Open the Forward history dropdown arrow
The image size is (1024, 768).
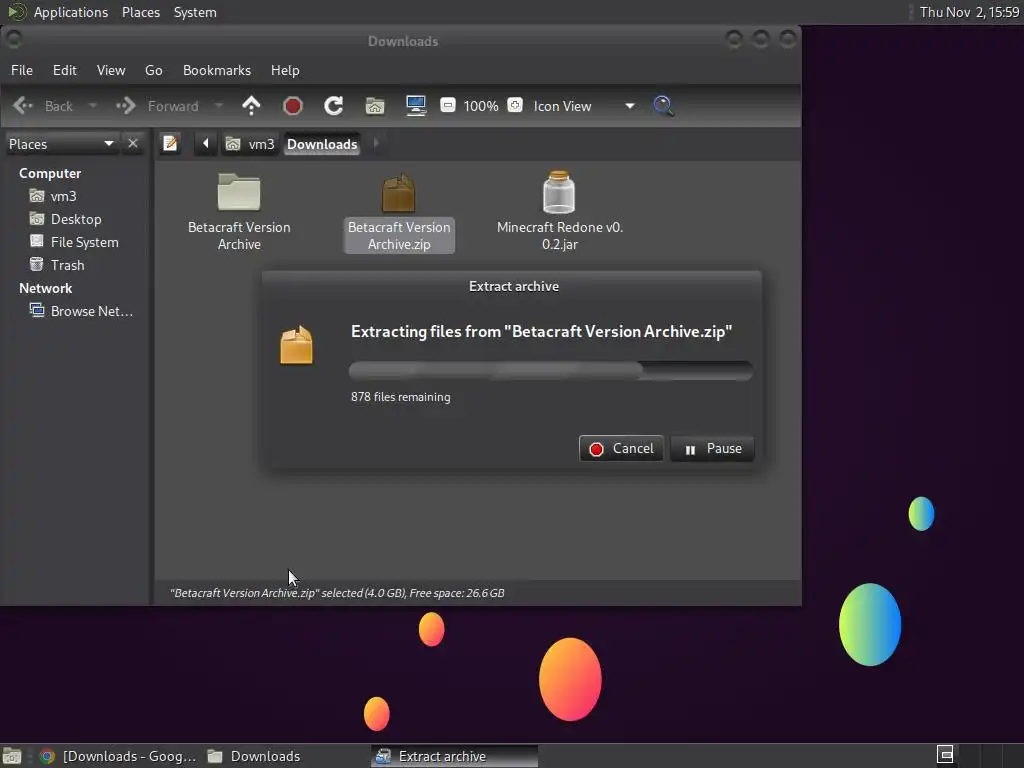(x=219, y=106)
